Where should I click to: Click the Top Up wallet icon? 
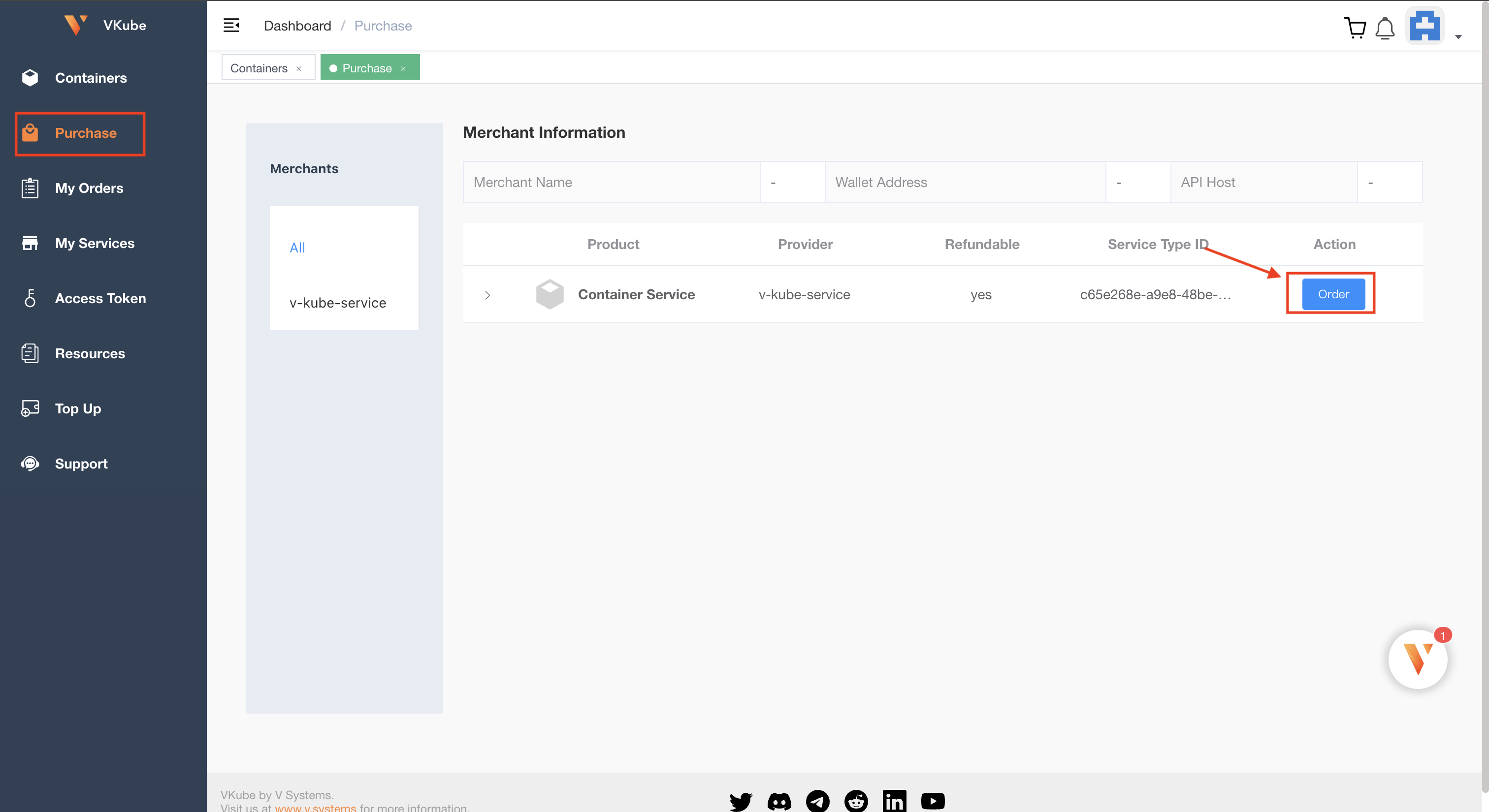(x=30, y=408)
